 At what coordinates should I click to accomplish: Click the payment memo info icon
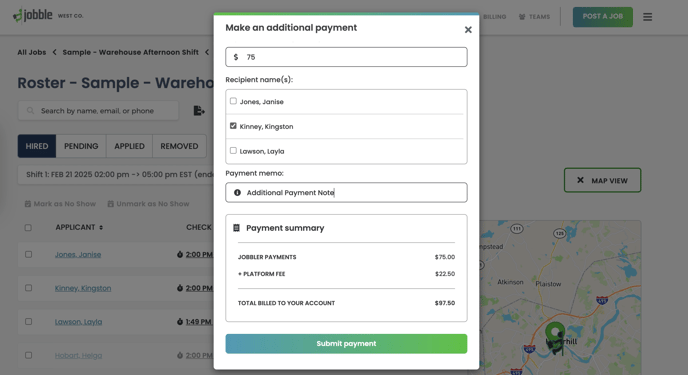pyautogui.click(x=237, y=193)
